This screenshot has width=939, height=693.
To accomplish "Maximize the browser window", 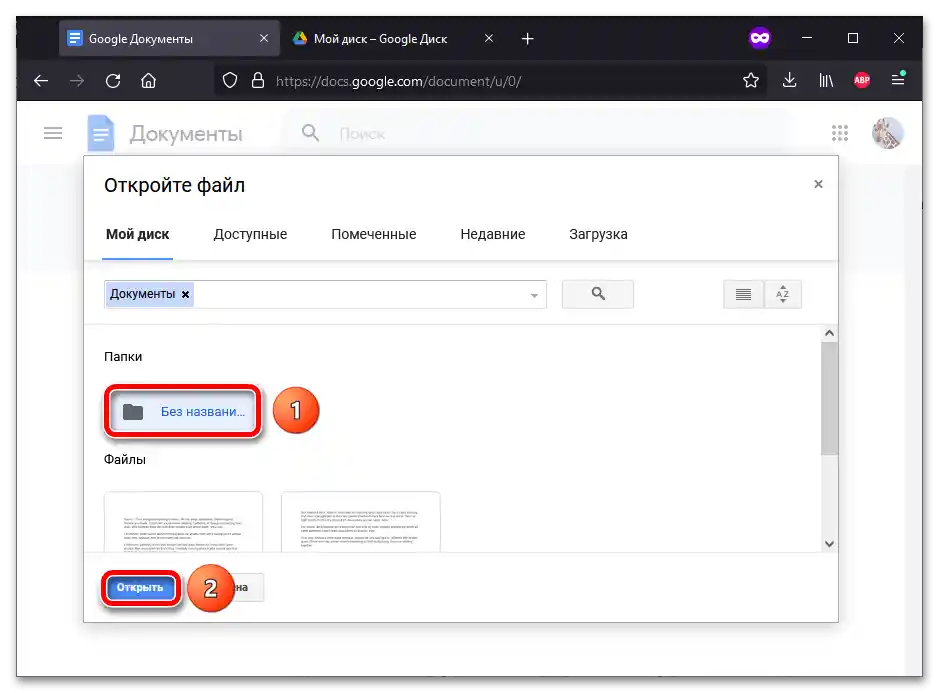I will [853, 38].
